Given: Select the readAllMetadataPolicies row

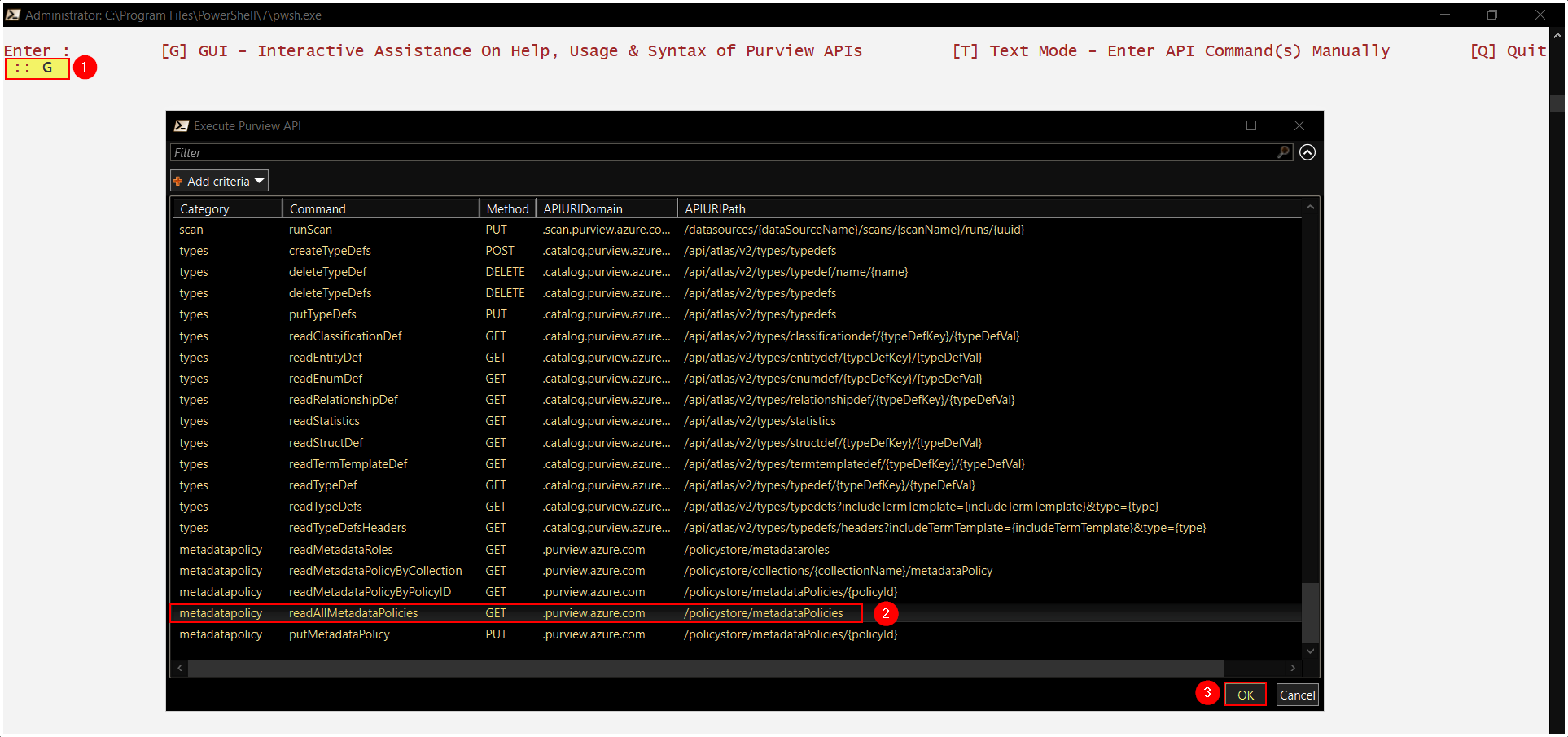Looking at the screenshot, I should click(x=736, y=613).
